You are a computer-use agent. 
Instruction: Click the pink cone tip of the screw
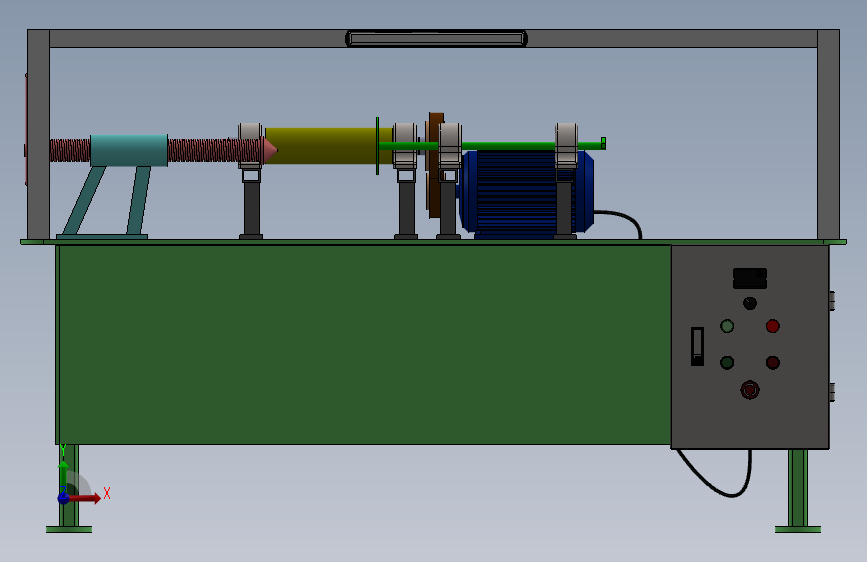click(270, 150)
